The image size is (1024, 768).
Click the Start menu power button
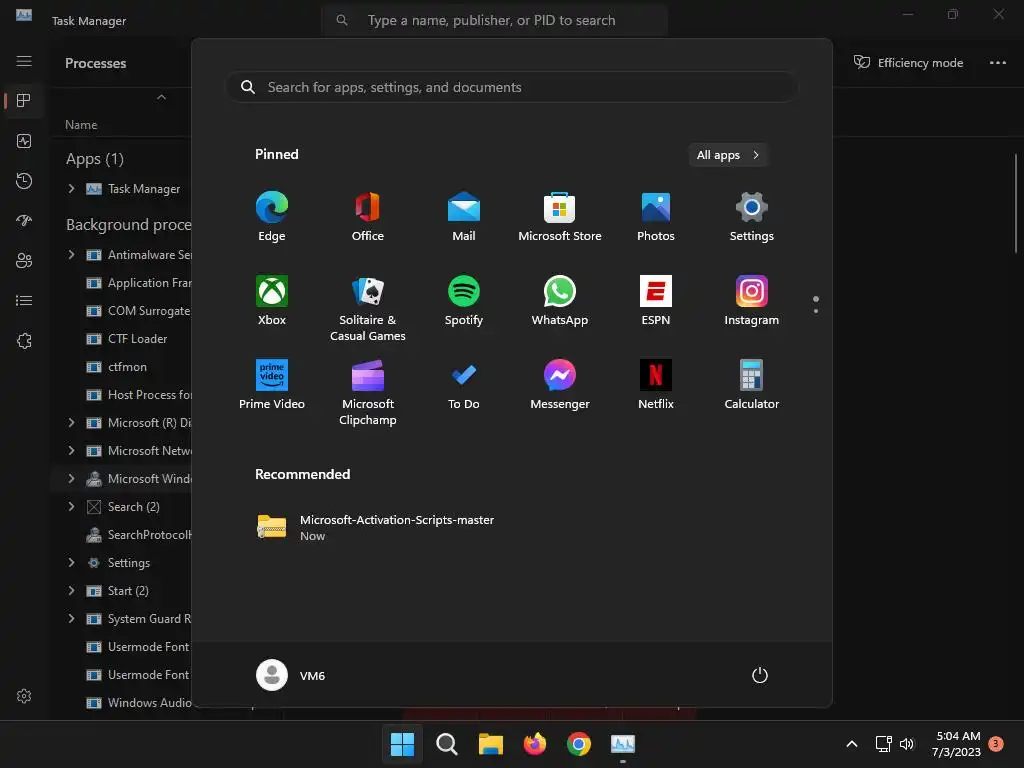(x=760, y=675)
